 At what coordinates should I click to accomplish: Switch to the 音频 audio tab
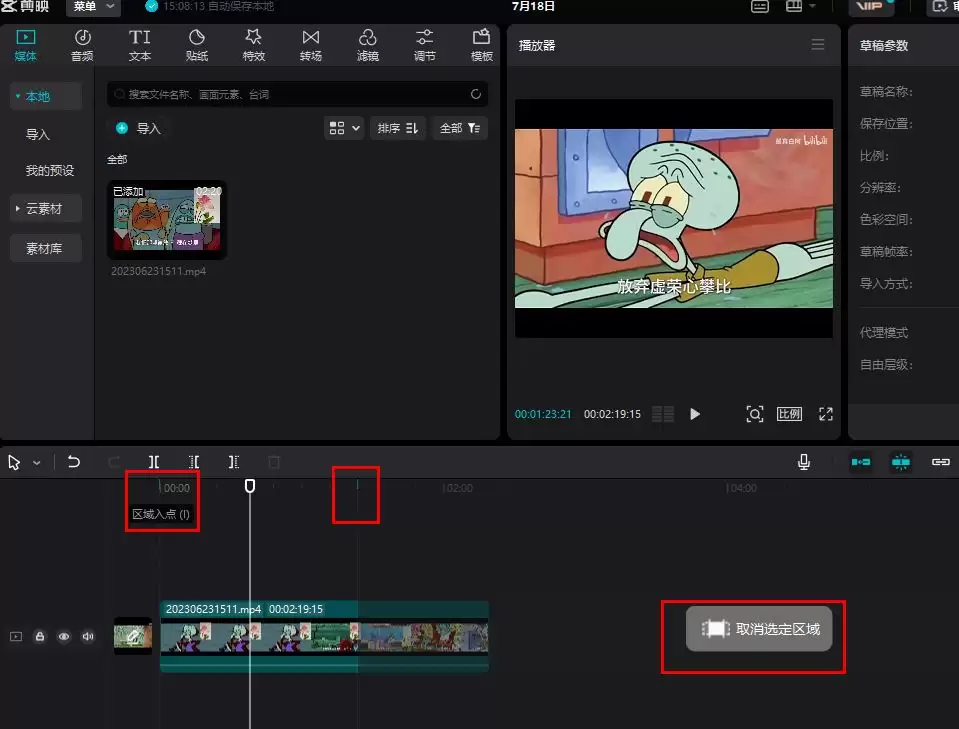pos(82,45)
